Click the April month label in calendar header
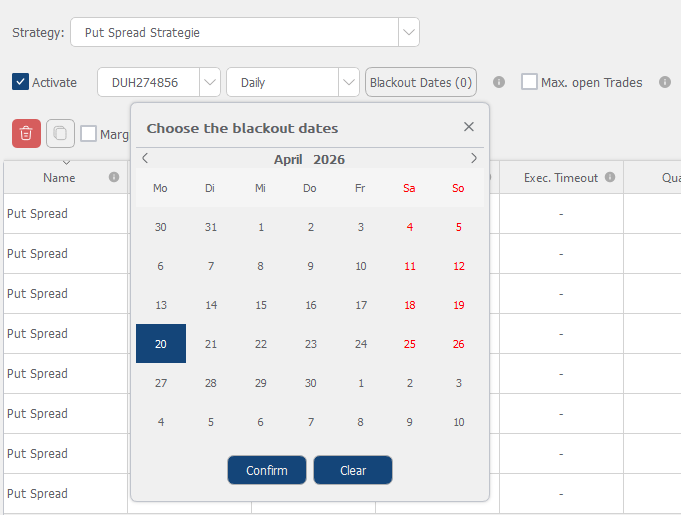The height and width of the screenshot is (515, 681). point(288,160)
